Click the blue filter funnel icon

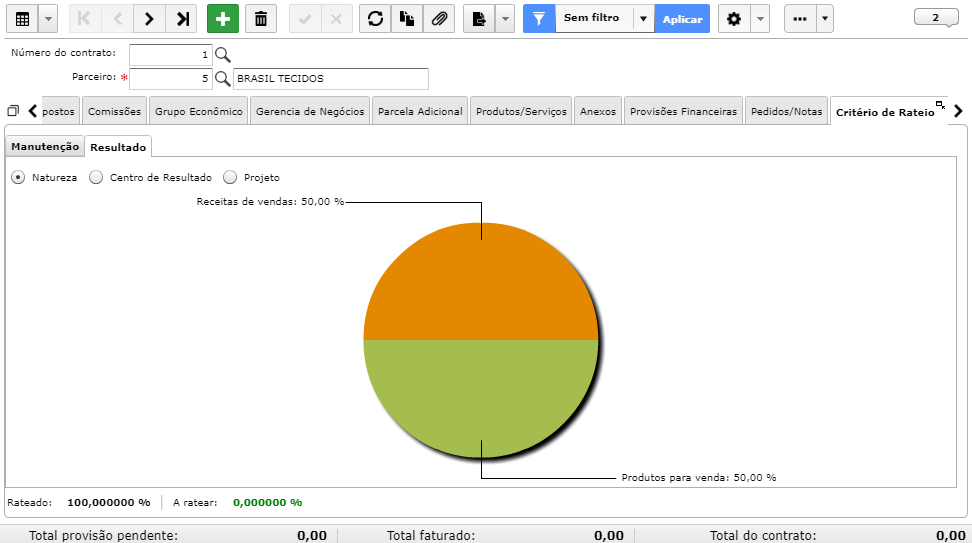tap(539, 19)
